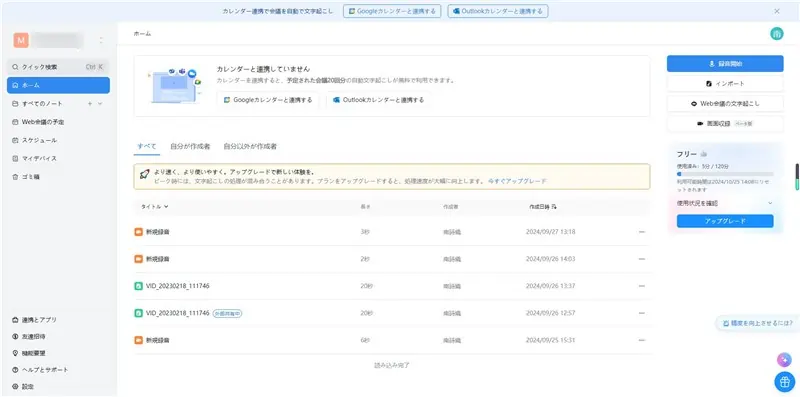This screenshot has height=397, width=800.
Task: Click Outlookカレンダーと連携する in the top banner
Action: coord(498,11)
